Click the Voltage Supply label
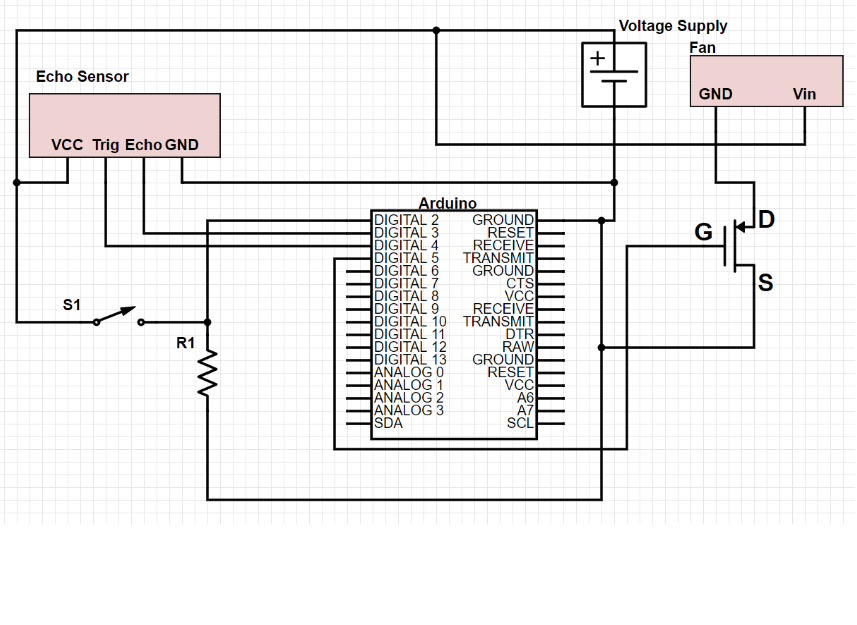The width and height of the screenshot is (857, 625). (x=673, y=26)
